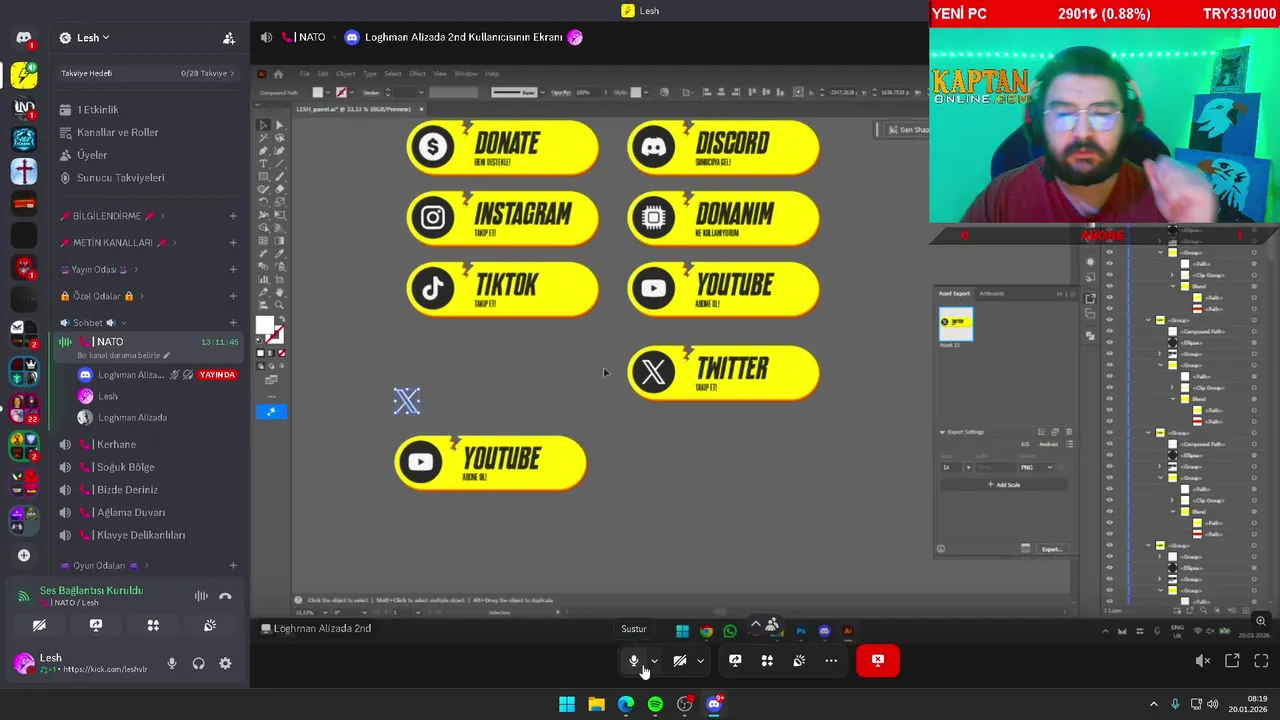The width and height of the screenshot is (1280, 720).
Task: Click Illustrator fill color swatch in toolbar
Action: pyautogui.click(x=265, y=325)
